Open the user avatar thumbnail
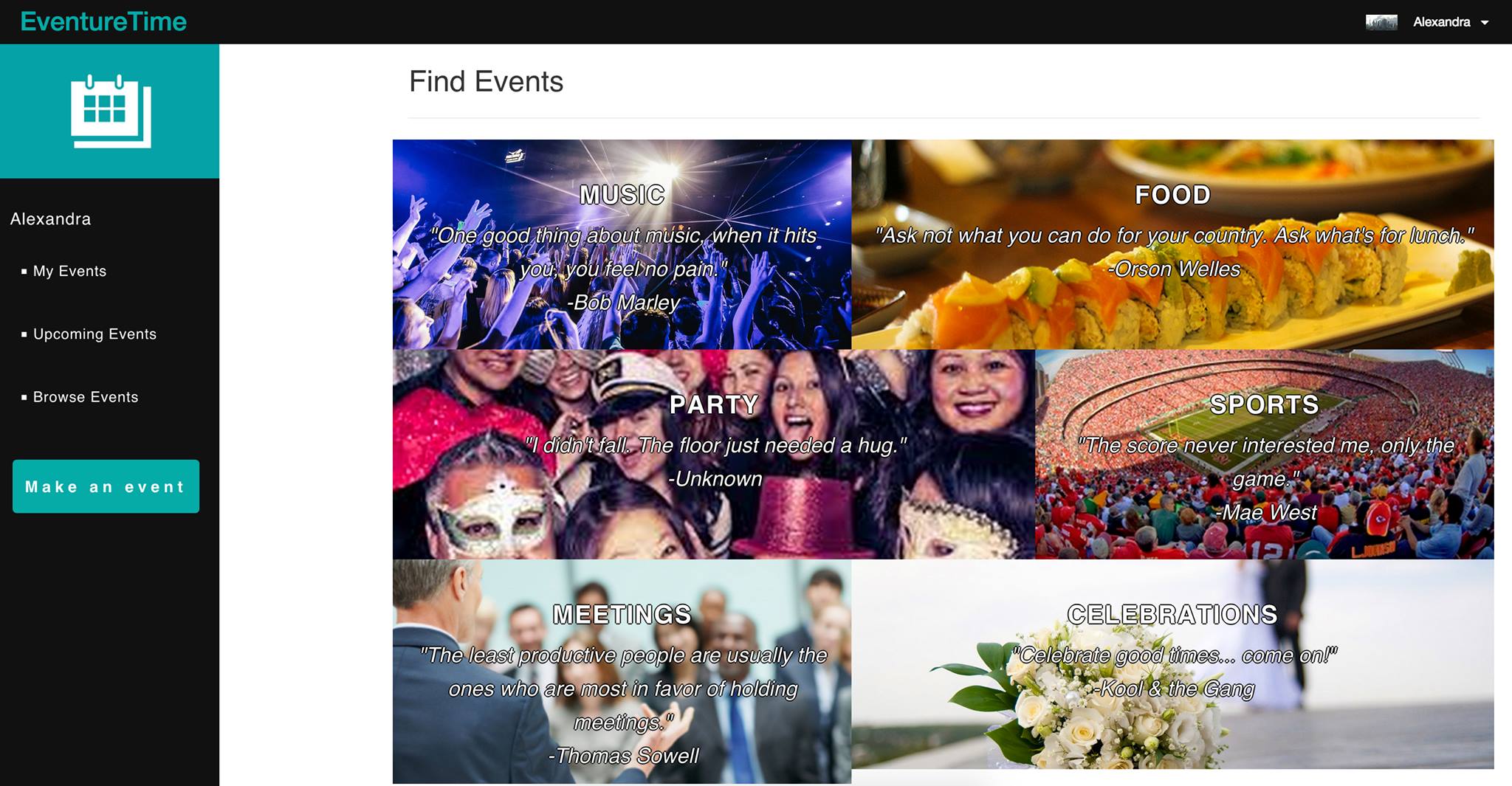The width and height of the screenshot is (1512, 786). [1381, 22]
